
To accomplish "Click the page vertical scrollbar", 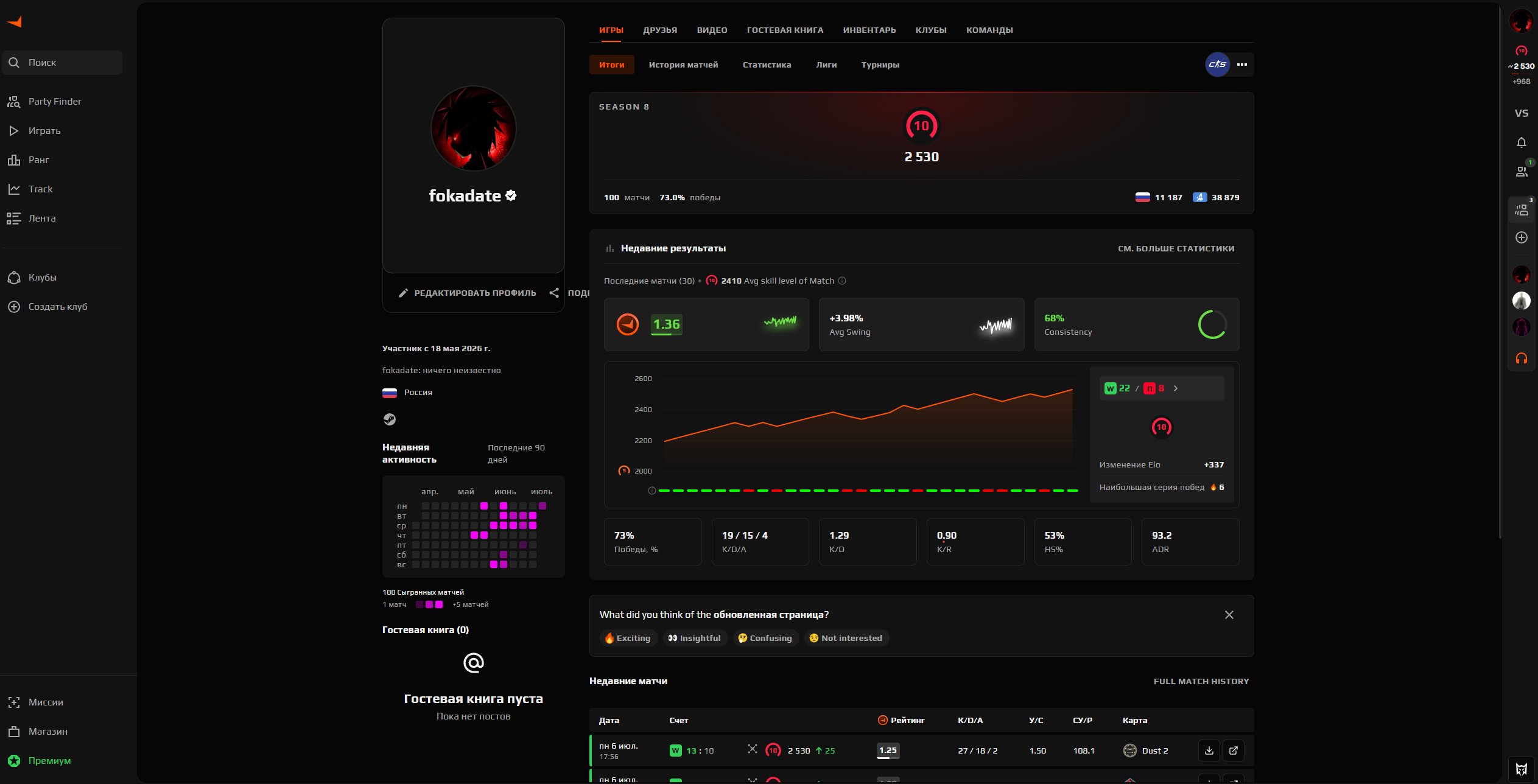I will 1500,272.
